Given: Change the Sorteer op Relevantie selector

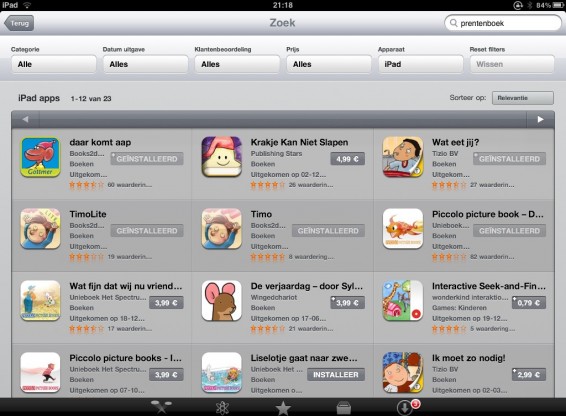Looking at the screenshot, I should click(523, 98).
